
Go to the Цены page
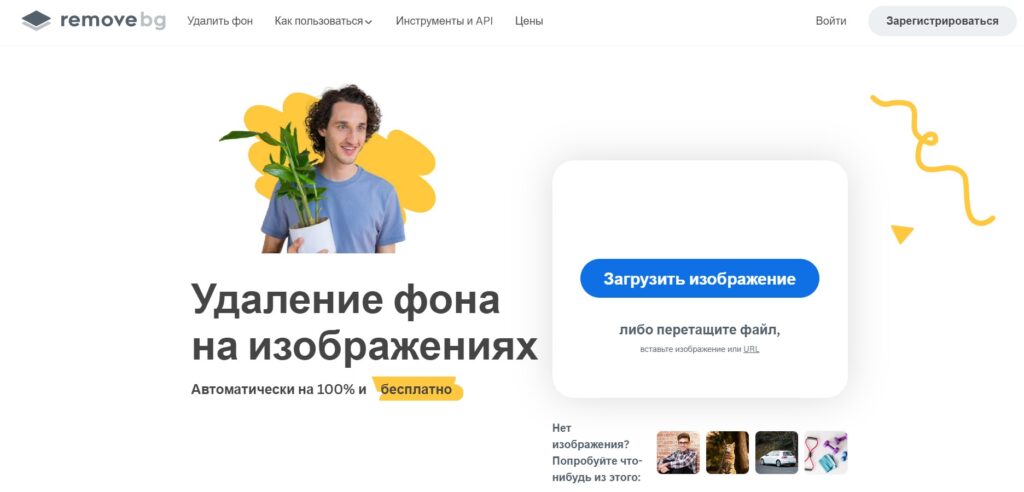[528, 21]
